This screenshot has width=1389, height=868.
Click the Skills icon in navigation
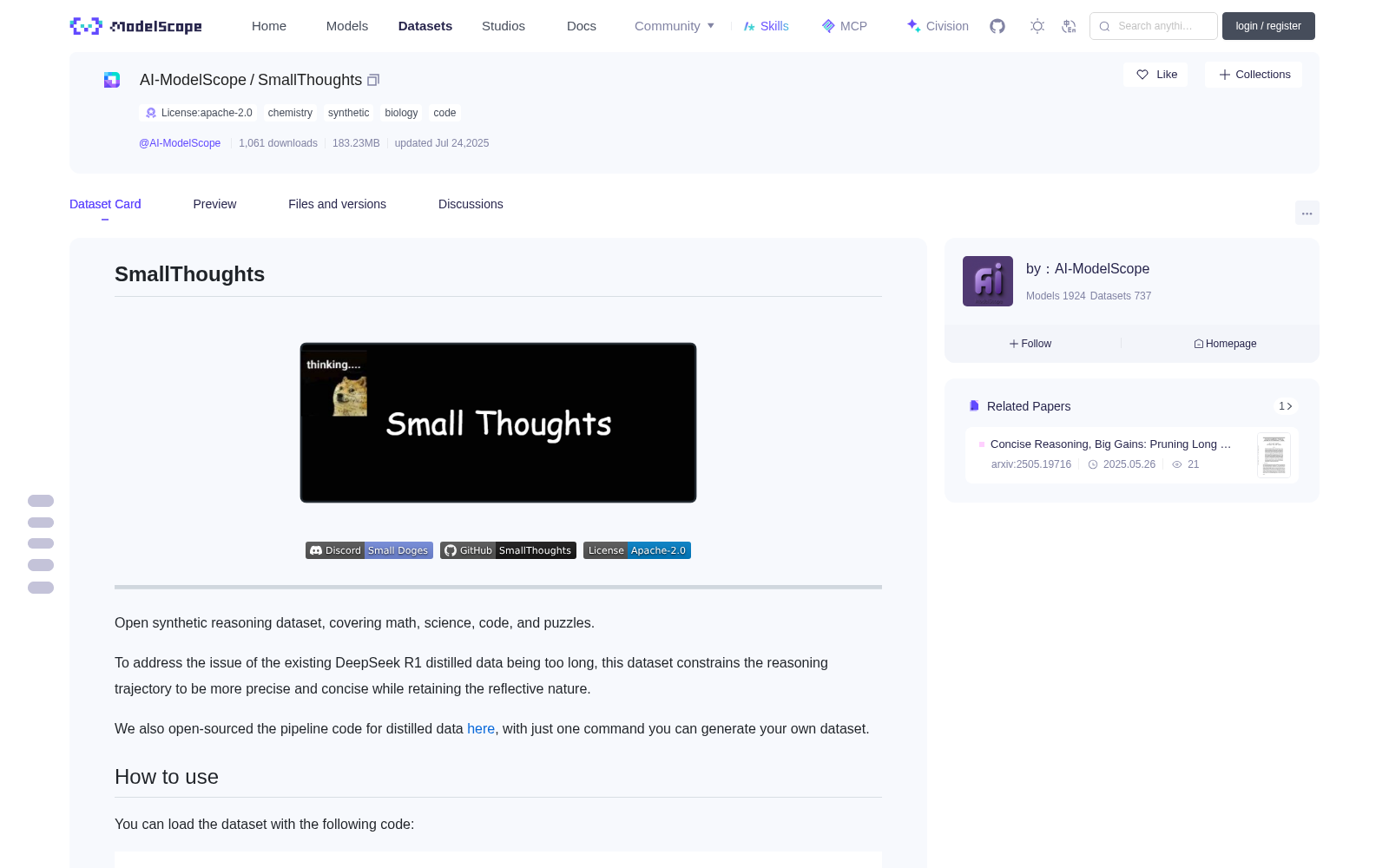(x=749, y=26)
